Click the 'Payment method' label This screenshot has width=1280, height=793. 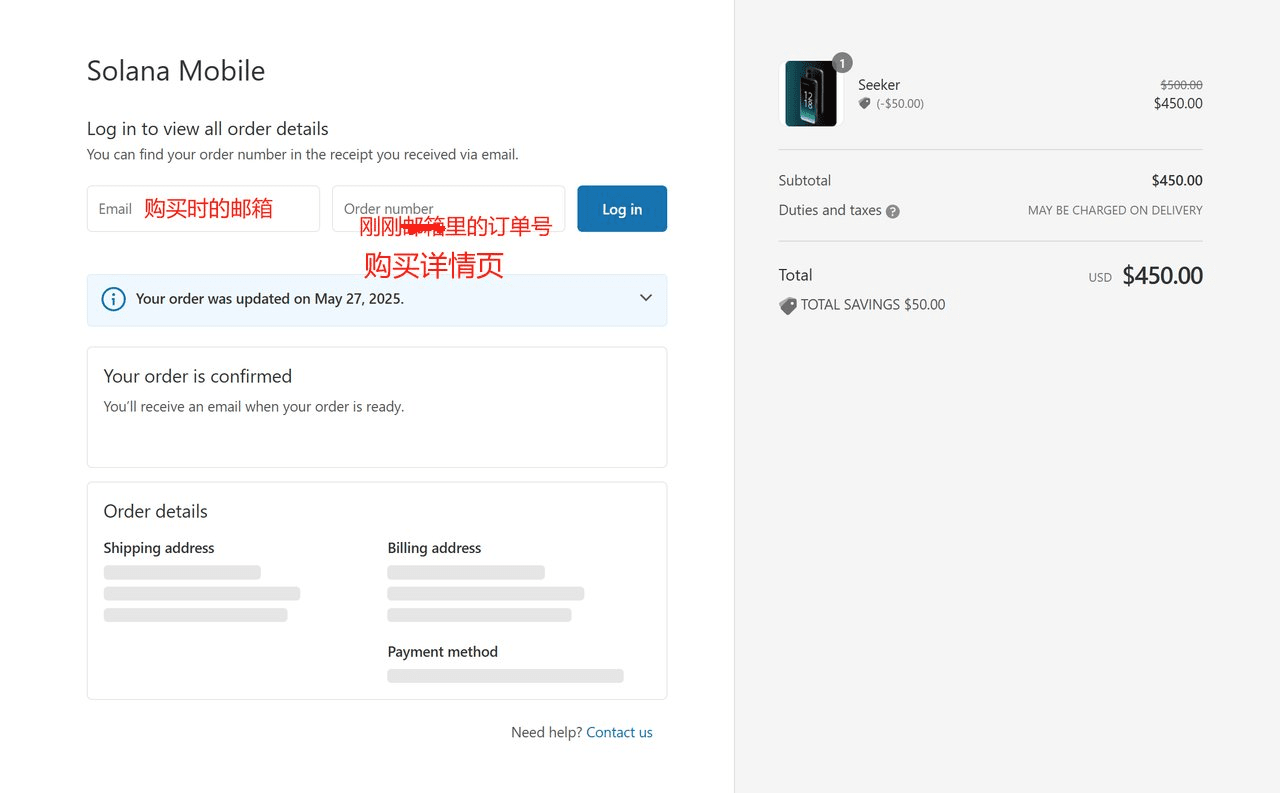click(443, 652)
